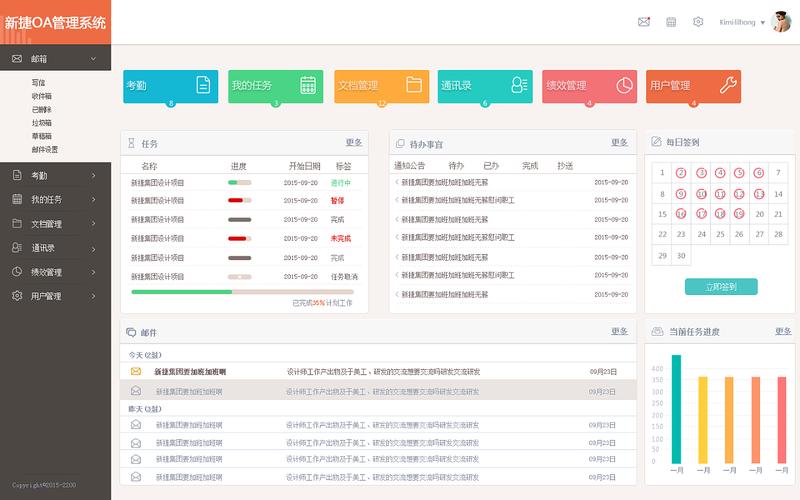Select day 2 in sign-in calendar
This screenshot has height=500, width=800.
click(x=681, y=172)
